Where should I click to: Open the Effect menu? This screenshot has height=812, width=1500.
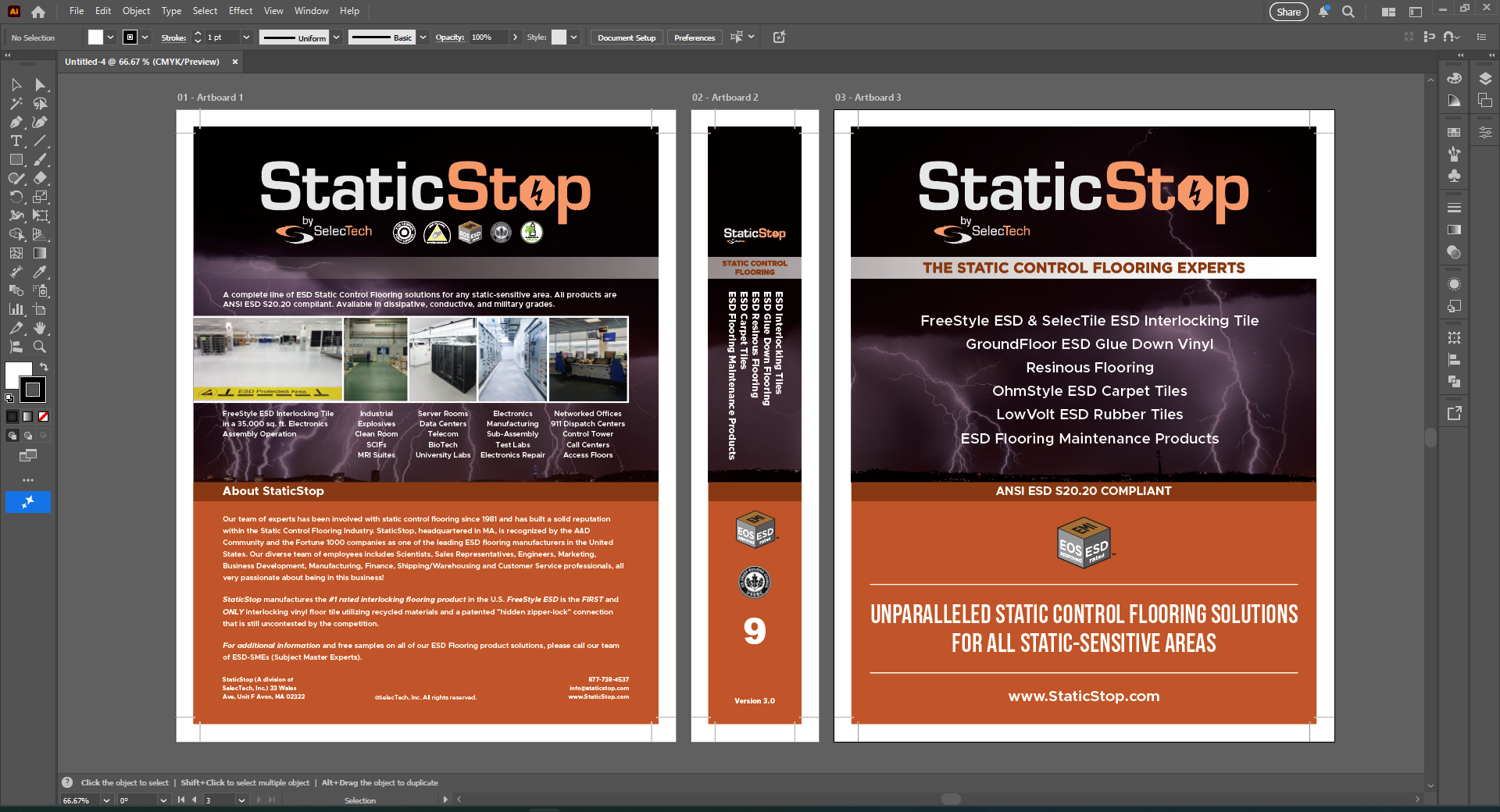(240, 11)
